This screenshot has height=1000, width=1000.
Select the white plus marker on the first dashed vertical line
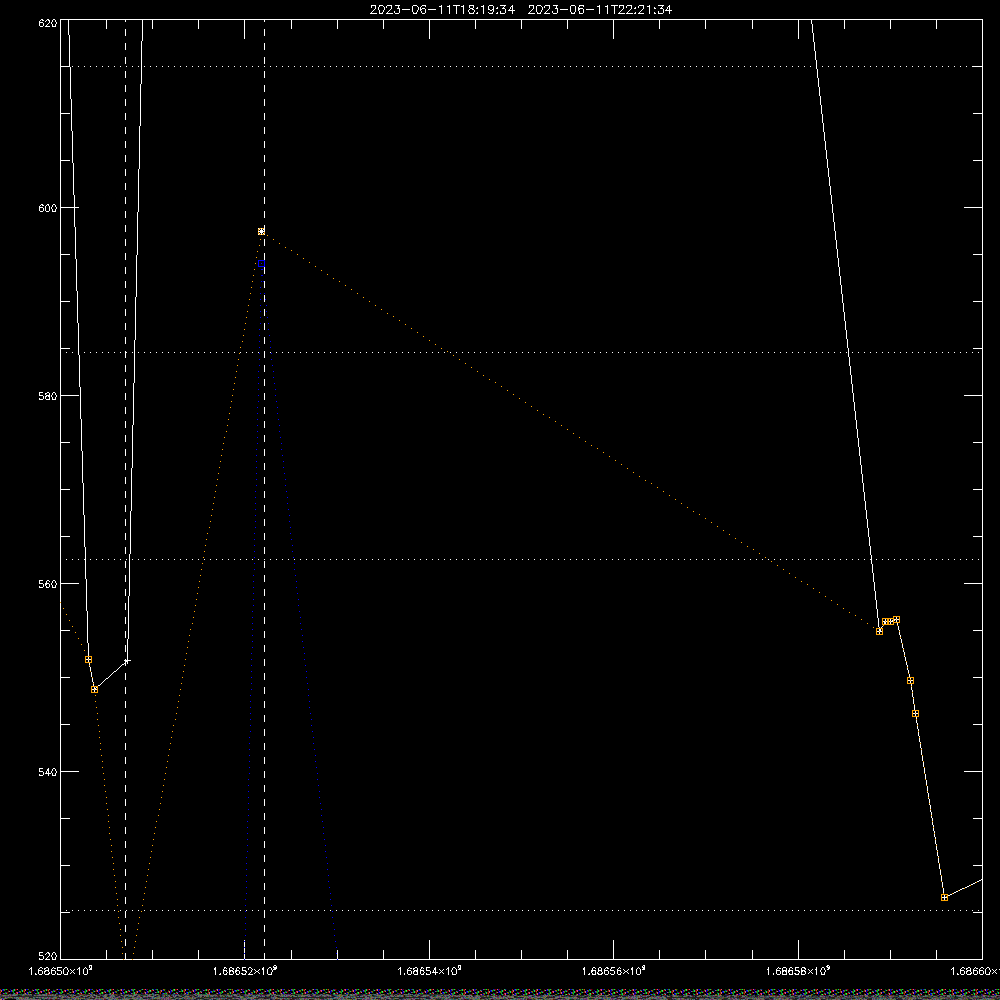point(126,661)
